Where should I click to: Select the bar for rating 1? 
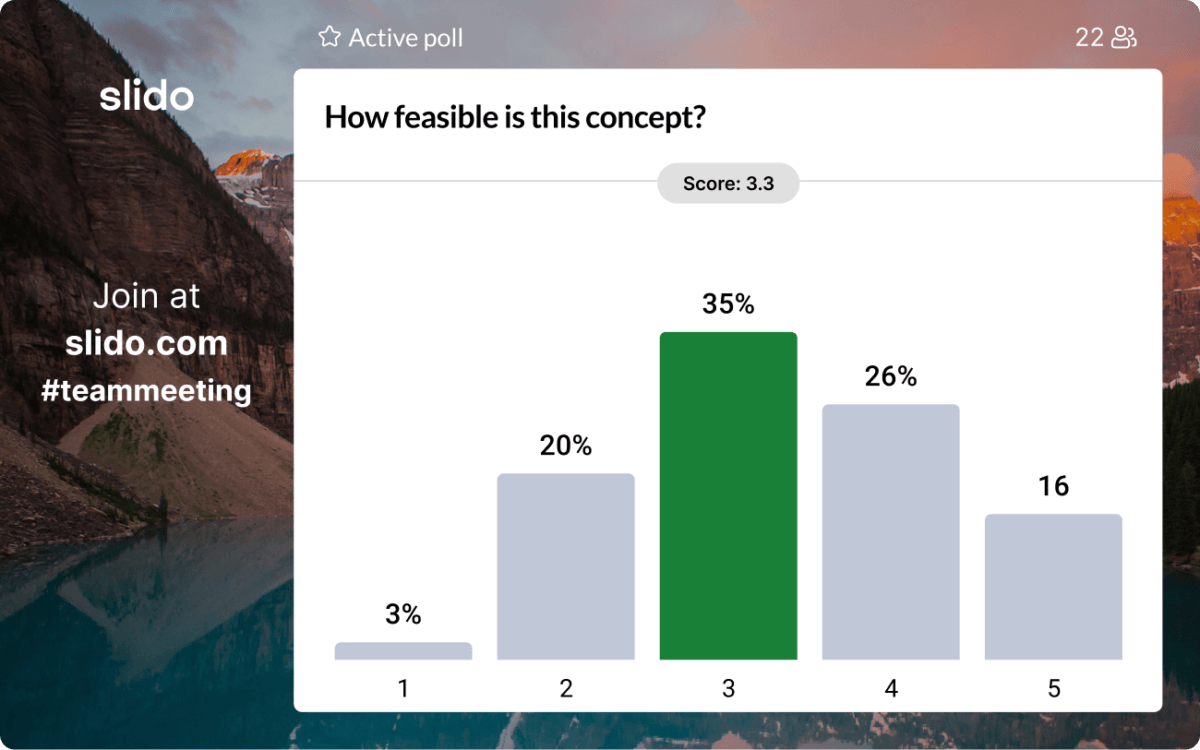403,651
